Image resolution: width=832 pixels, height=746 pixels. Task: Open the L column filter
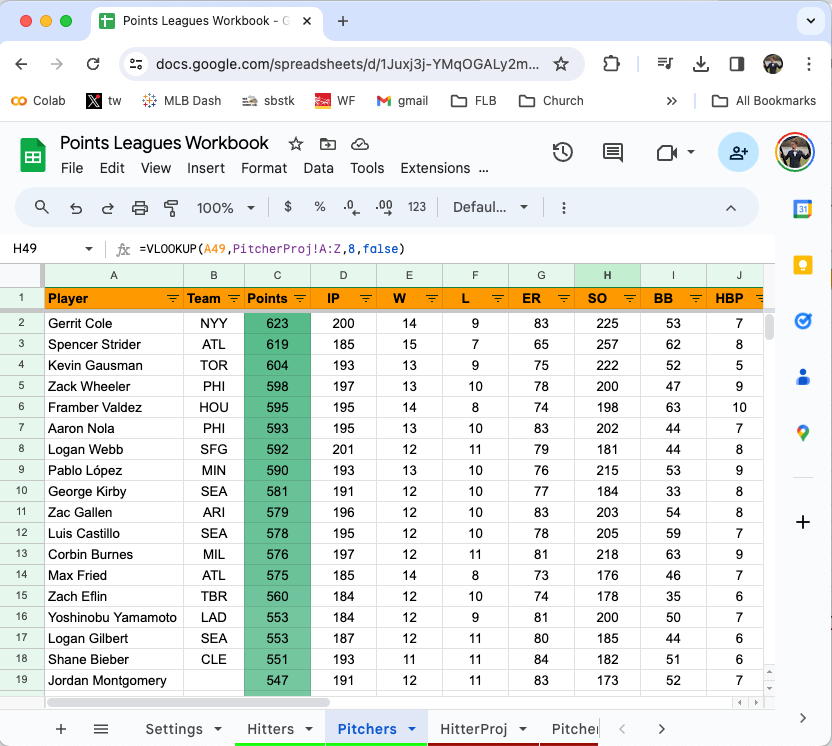coord(498,299)
